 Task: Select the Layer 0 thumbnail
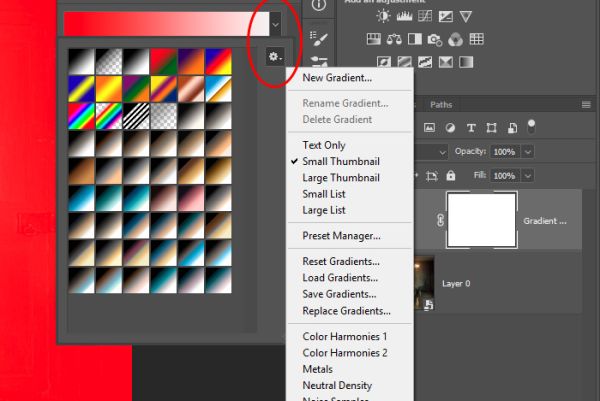pos(424,284)
